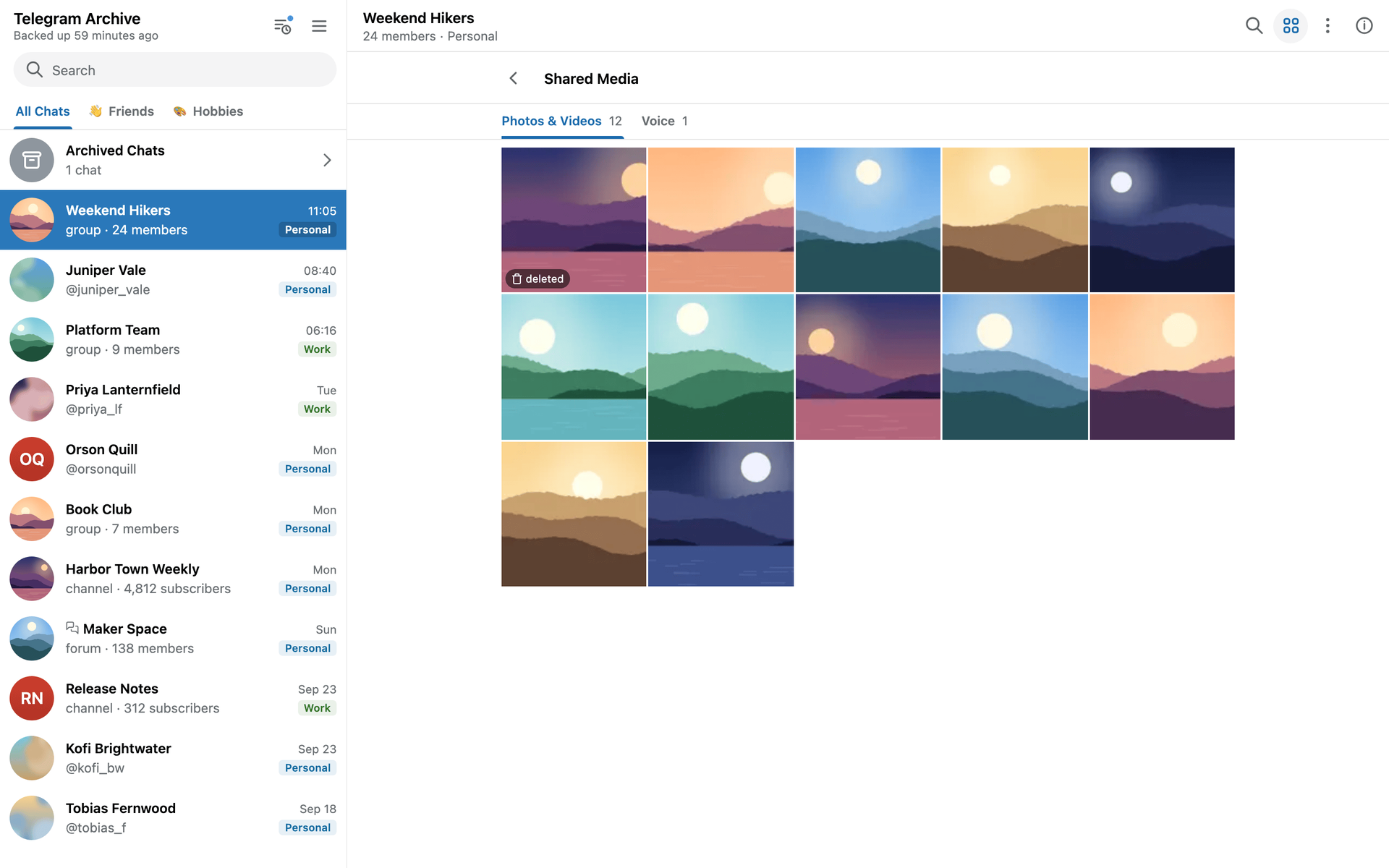1389x868 pixels.
Task: Open the Archived Chats box icon
Action: pos(32,160)
